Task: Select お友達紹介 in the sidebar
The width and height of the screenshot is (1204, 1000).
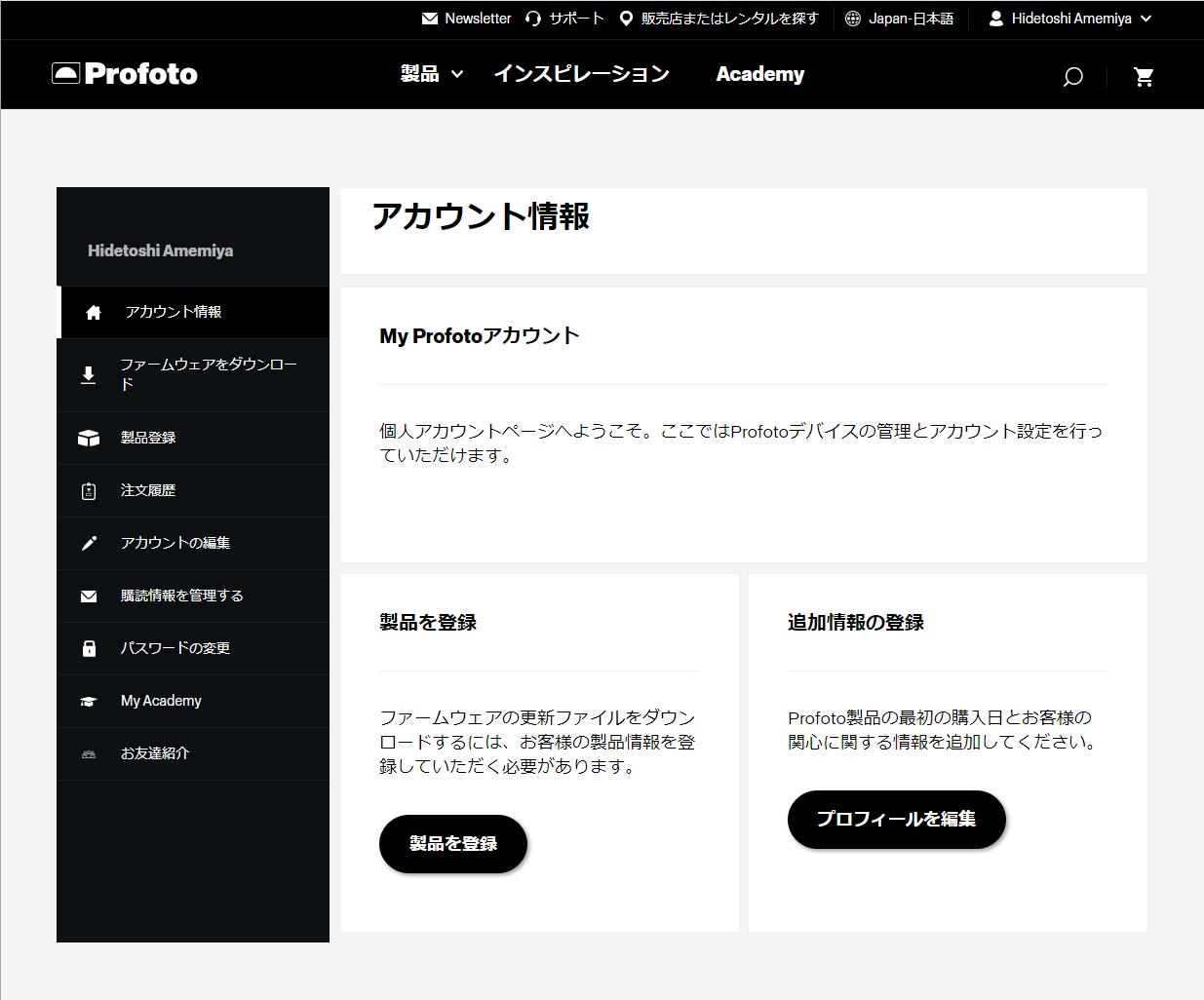Action: 193,754
